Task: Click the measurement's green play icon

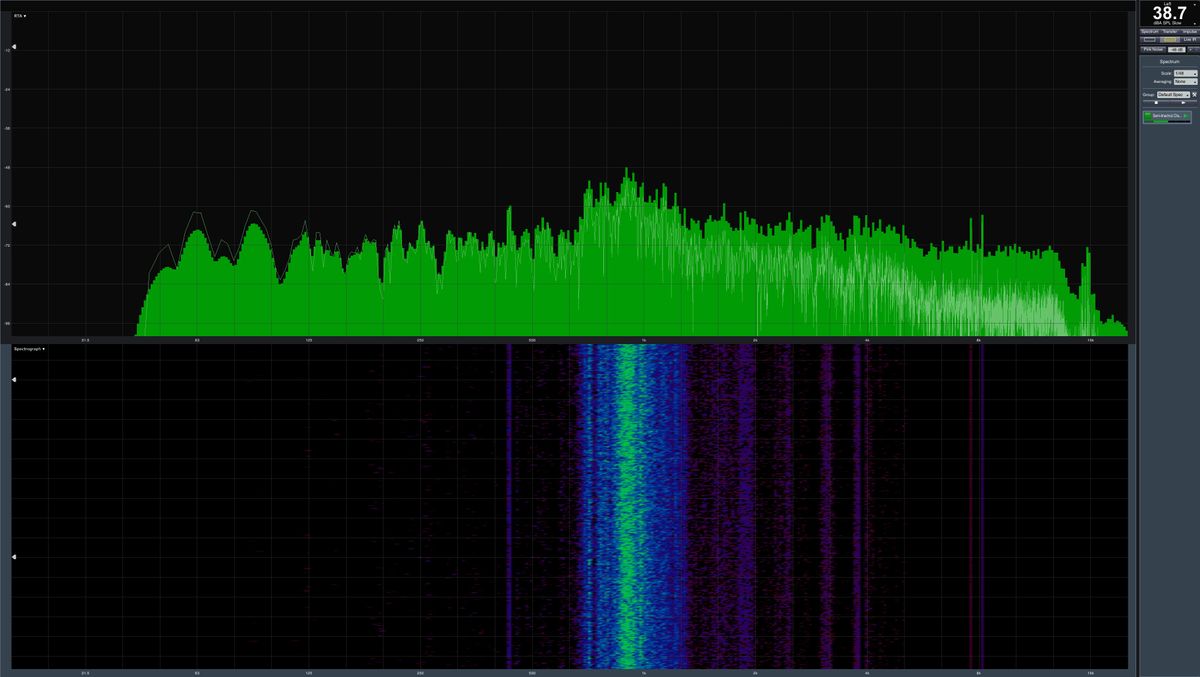Action: click(1186, 116)
